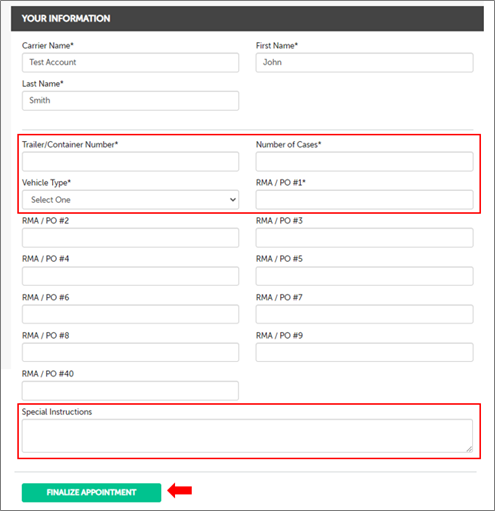Click into RMA / PO #5 field
Viewport: 495px width, 511px height.
pos(364,276)
